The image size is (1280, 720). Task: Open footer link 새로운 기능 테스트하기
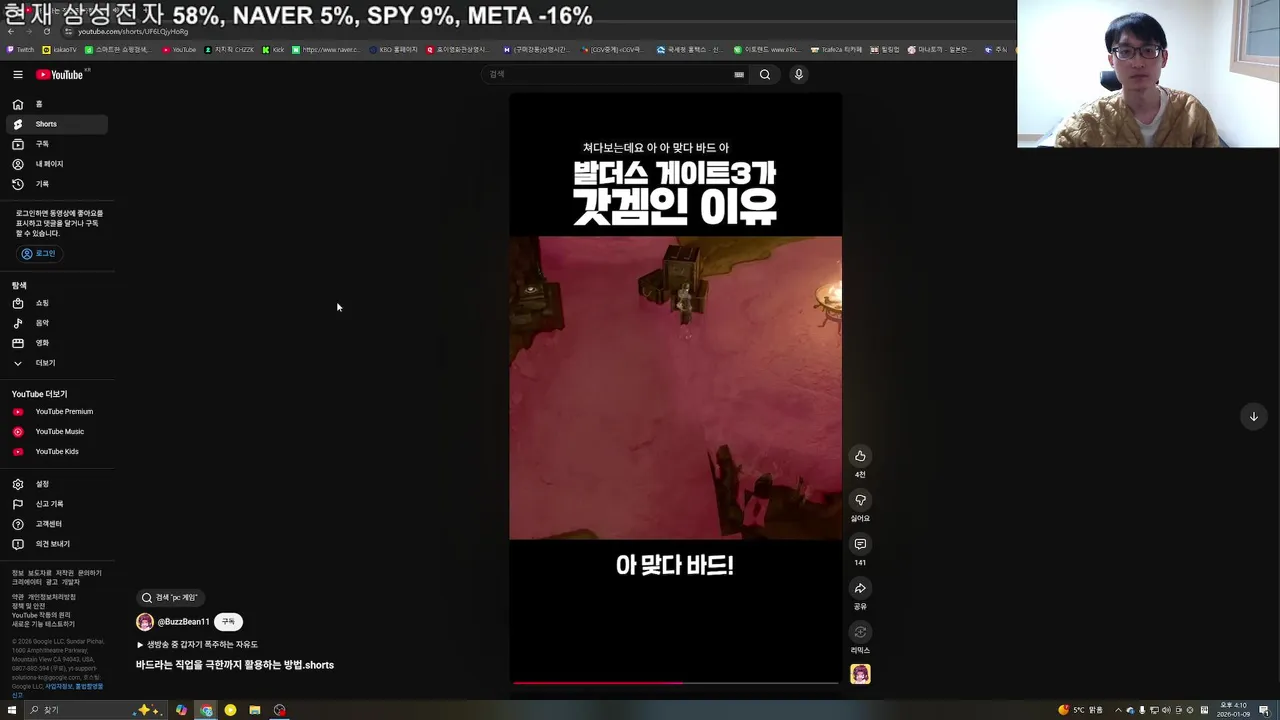click(x=43, y=624)
